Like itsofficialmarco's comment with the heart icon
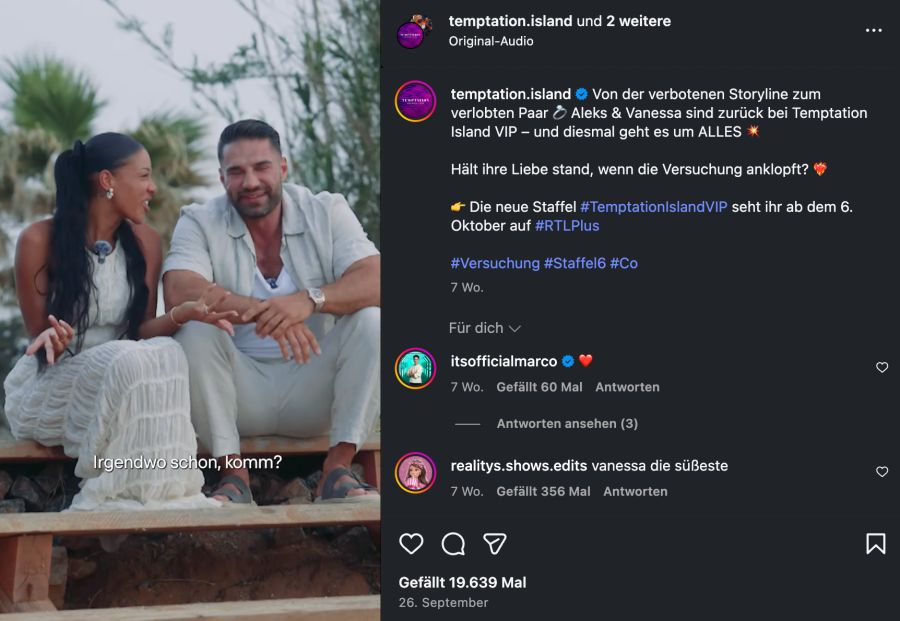 (880, 368)
